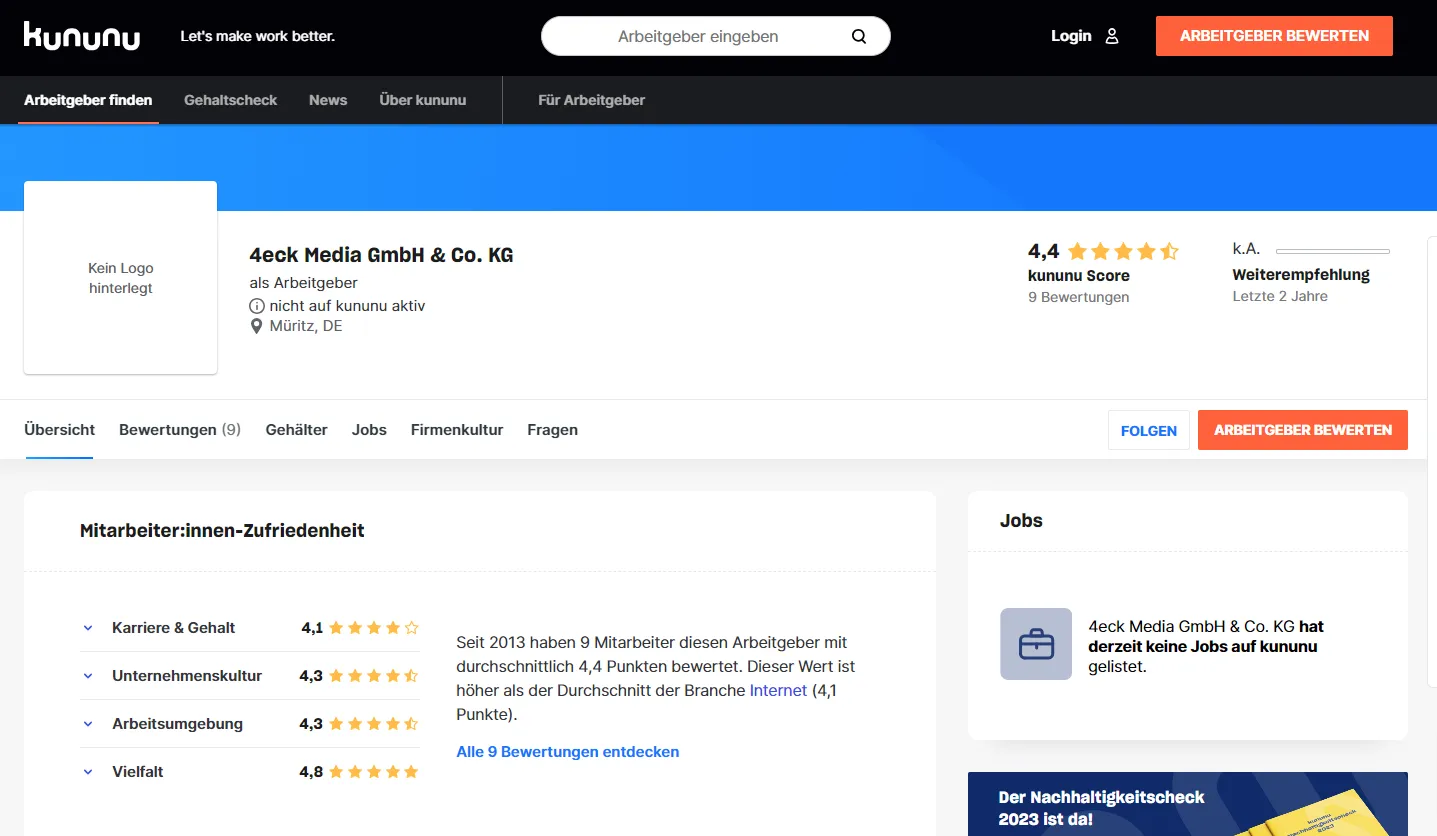Open the Für Arbeitgeber menu item
1437x836 pixels.
(591, 100)
